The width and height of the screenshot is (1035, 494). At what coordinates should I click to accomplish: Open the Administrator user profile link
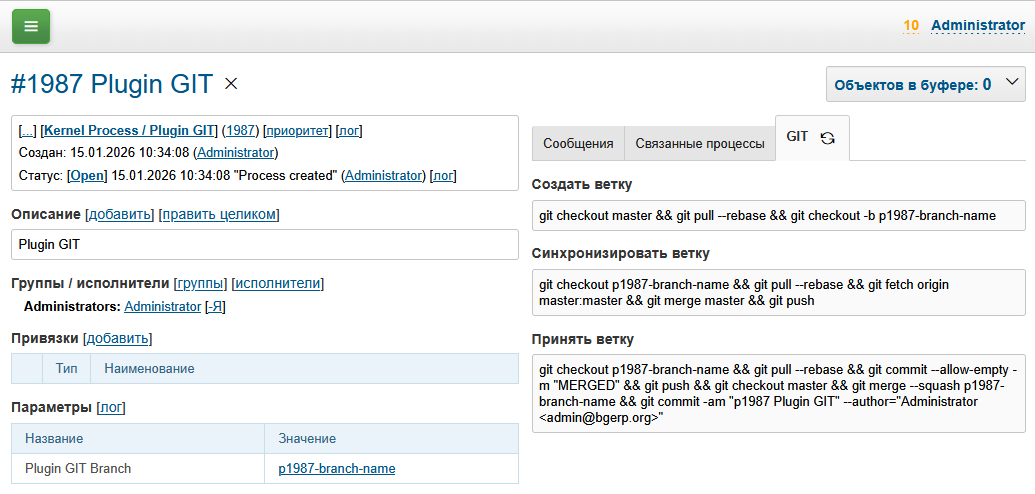[976, 26]
